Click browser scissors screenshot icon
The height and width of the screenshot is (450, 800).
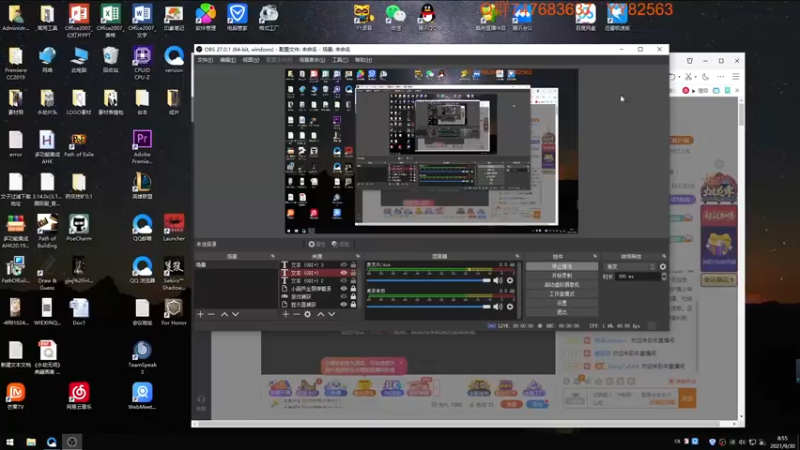pos(689,77)
